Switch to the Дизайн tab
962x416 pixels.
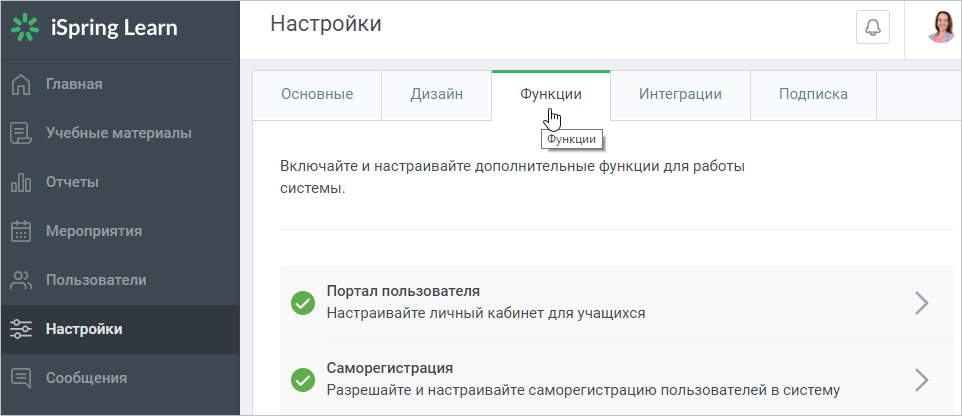437,95
